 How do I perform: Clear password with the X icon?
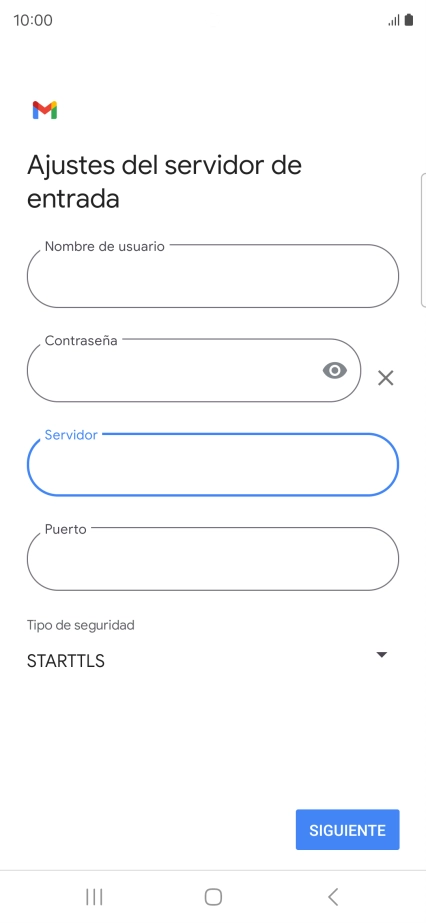(385, 378)
